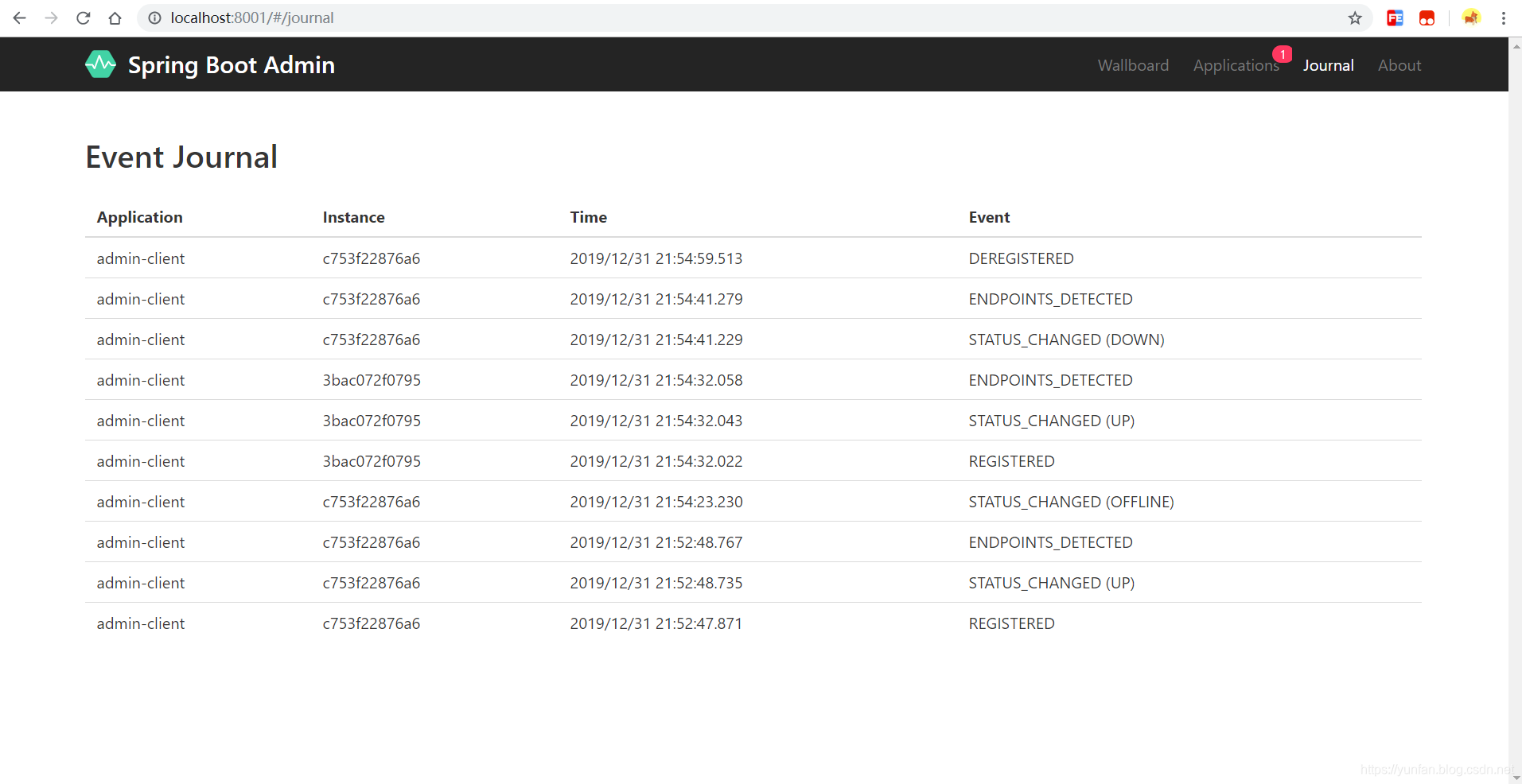This screenshot has width=1522, height=784.
Task: Go to the browser home page
Action: (115, 18)
